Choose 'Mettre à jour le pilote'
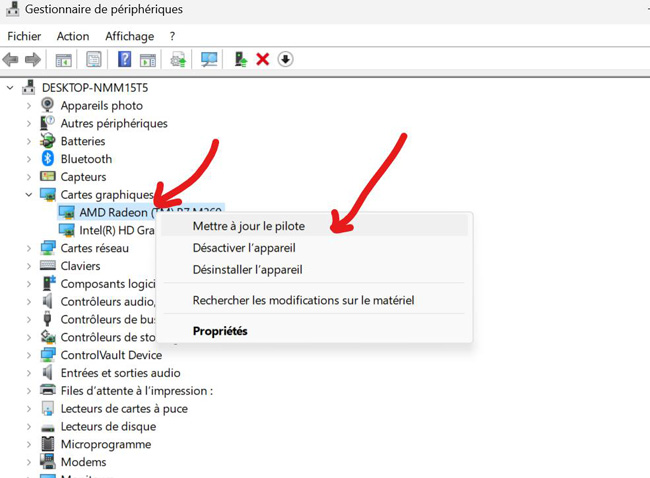The image size is (650, 478). tap(249, 226)
